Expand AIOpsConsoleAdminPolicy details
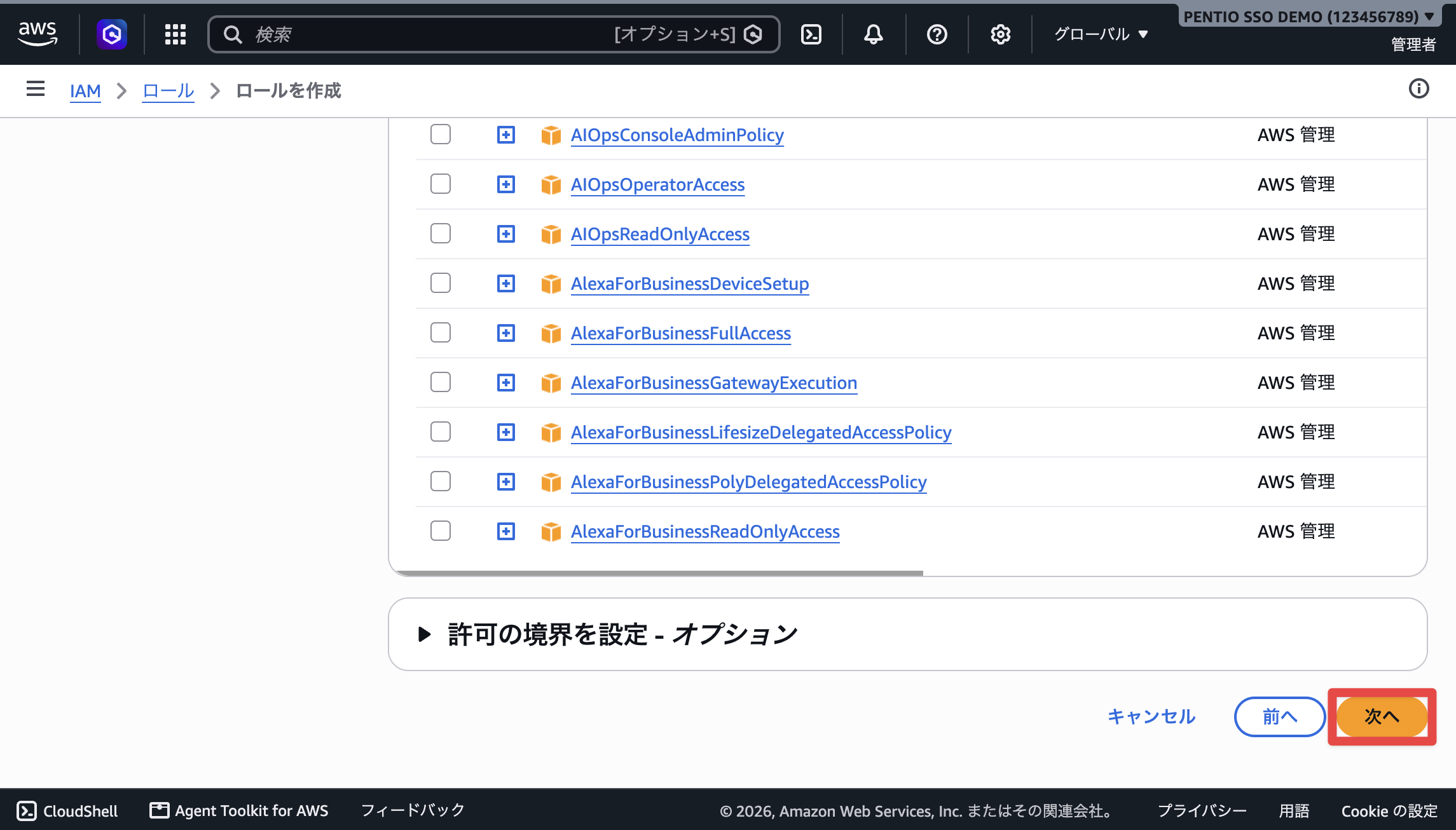The width and height of the screenshot is (1456, 830). pos(506,135)
